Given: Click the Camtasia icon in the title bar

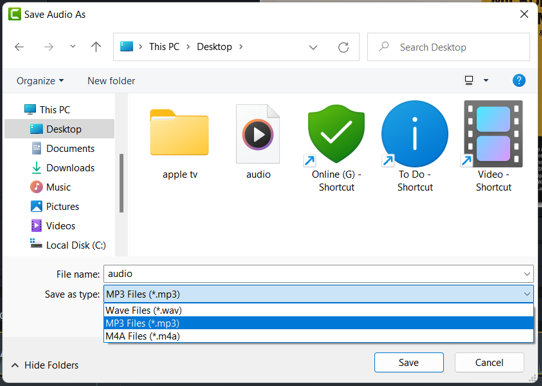Looking at the screenshot, I should 15,14.
